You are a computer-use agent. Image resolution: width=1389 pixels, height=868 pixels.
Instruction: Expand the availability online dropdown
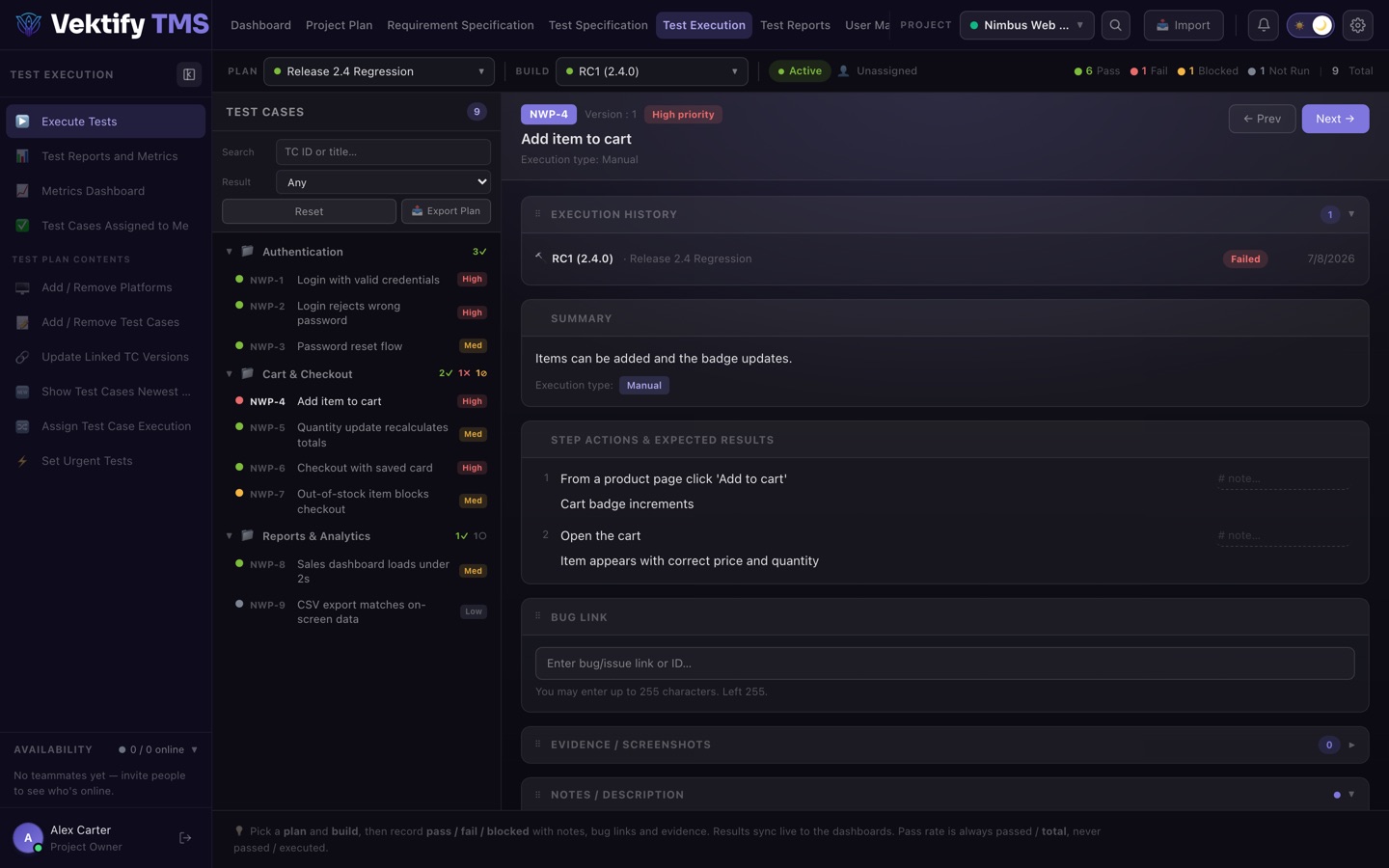194,749
